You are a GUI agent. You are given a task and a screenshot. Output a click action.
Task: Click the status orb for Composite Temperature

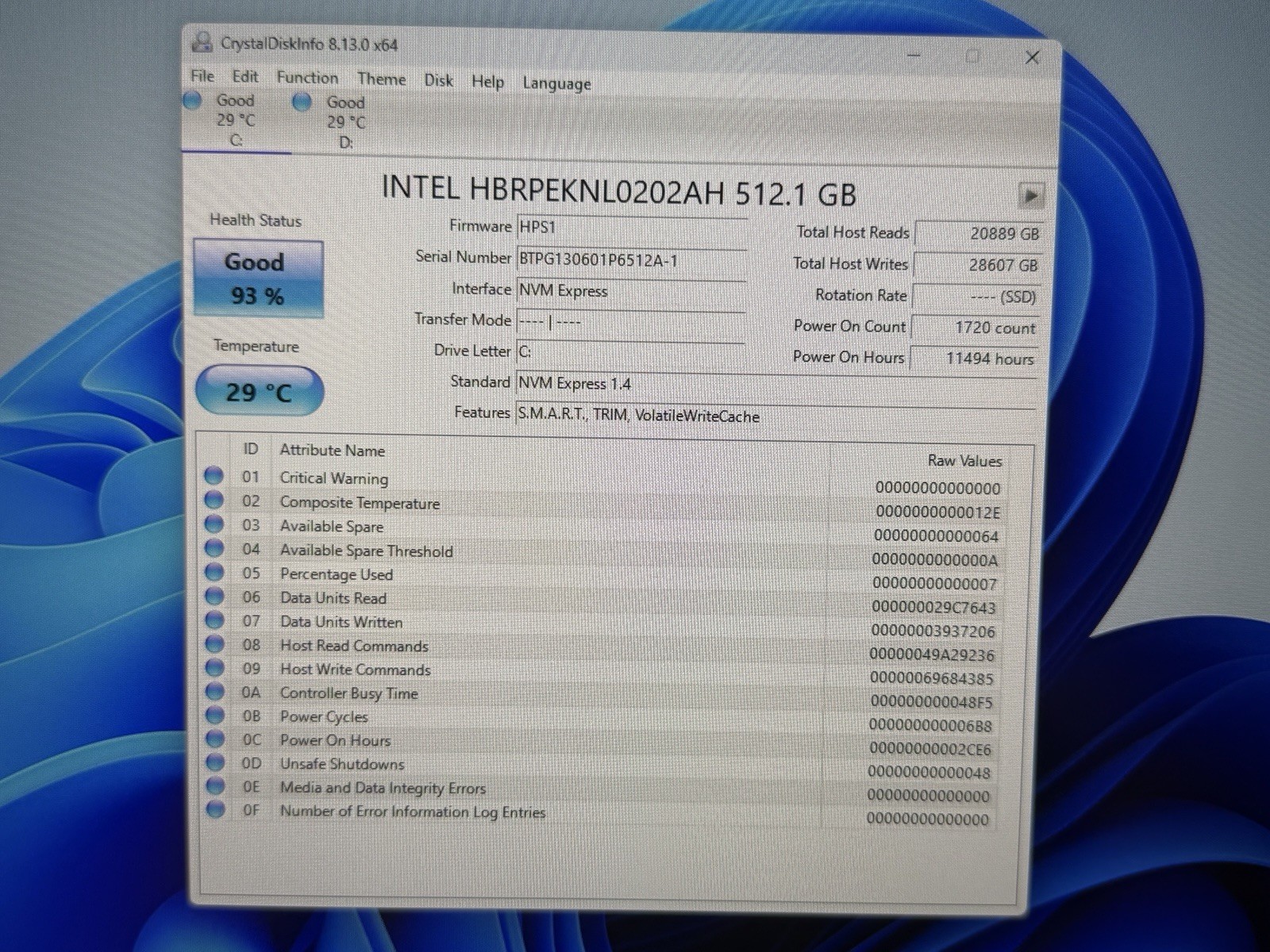214,500
